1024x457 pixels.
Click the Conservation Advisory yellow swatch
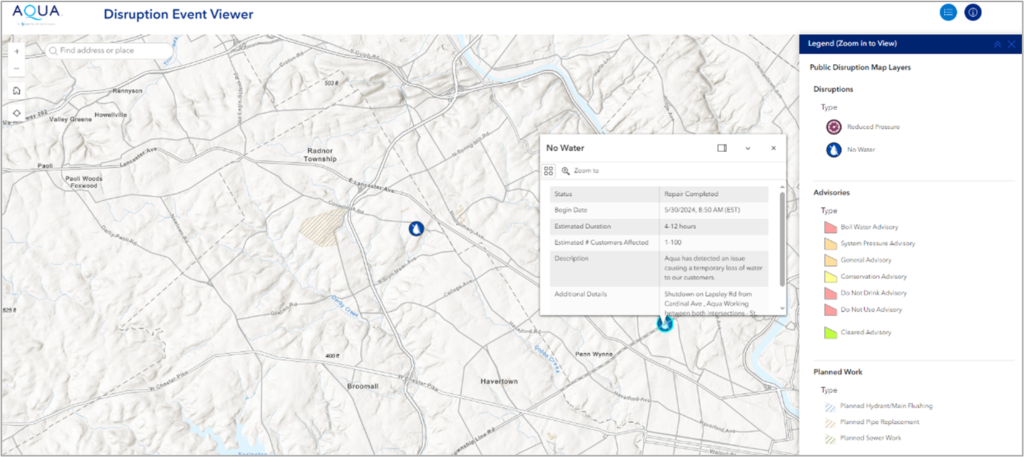point(831,277)
